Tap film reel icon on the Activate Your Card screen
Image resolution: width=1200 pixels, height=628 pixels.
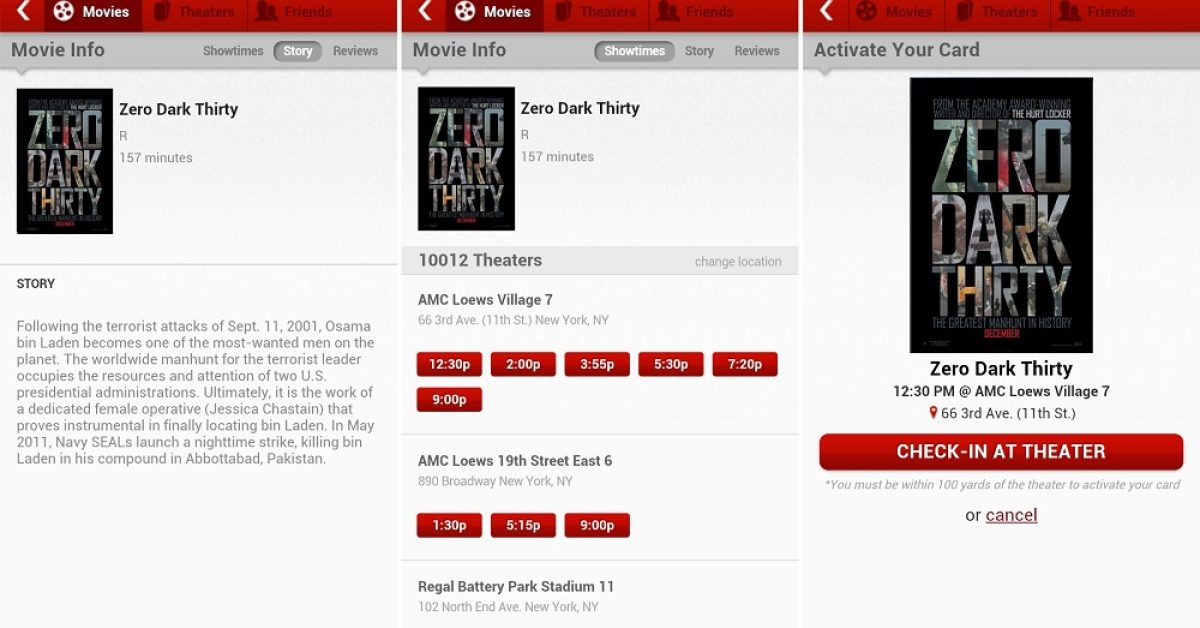866,12
